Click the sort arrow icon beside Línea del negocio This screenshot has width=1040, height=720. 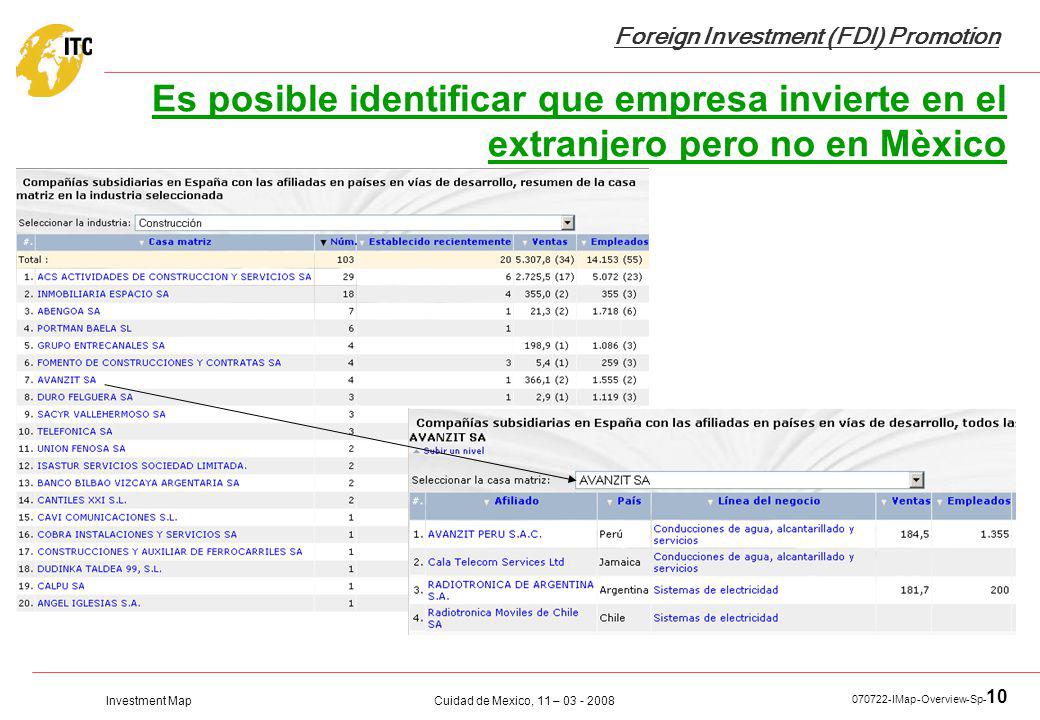point(710,503)
